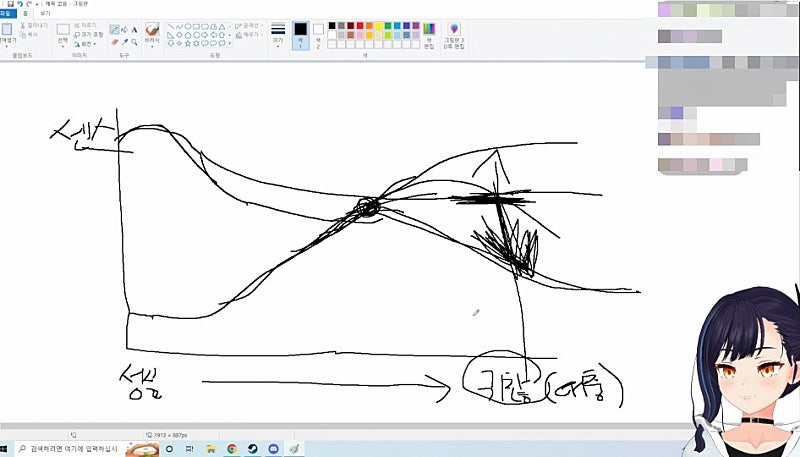800x457 pixels.
Task: Select the Pencil tool in Paint
Action: point(114,30)
